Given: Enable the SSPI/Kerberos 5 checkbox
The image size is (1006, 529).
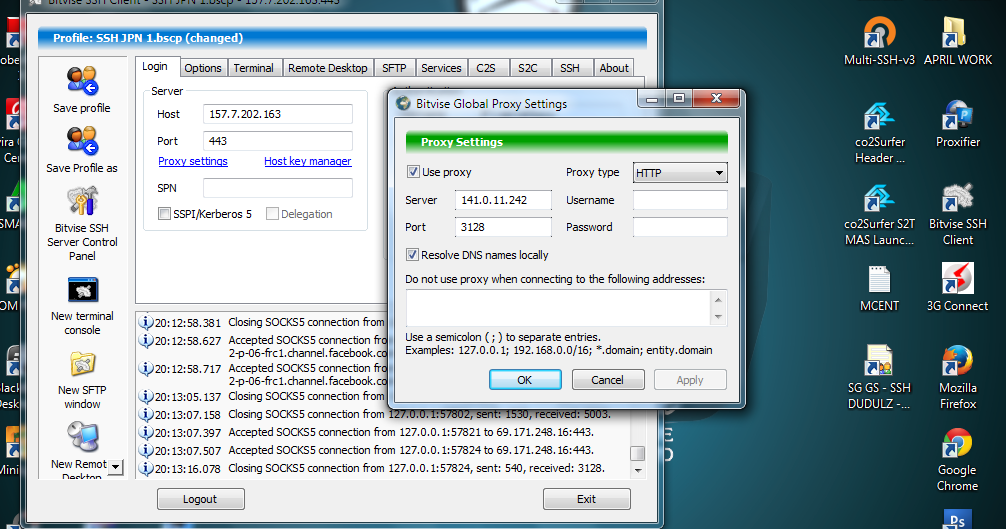Looking at the screenshot, I should click(164, 214).
